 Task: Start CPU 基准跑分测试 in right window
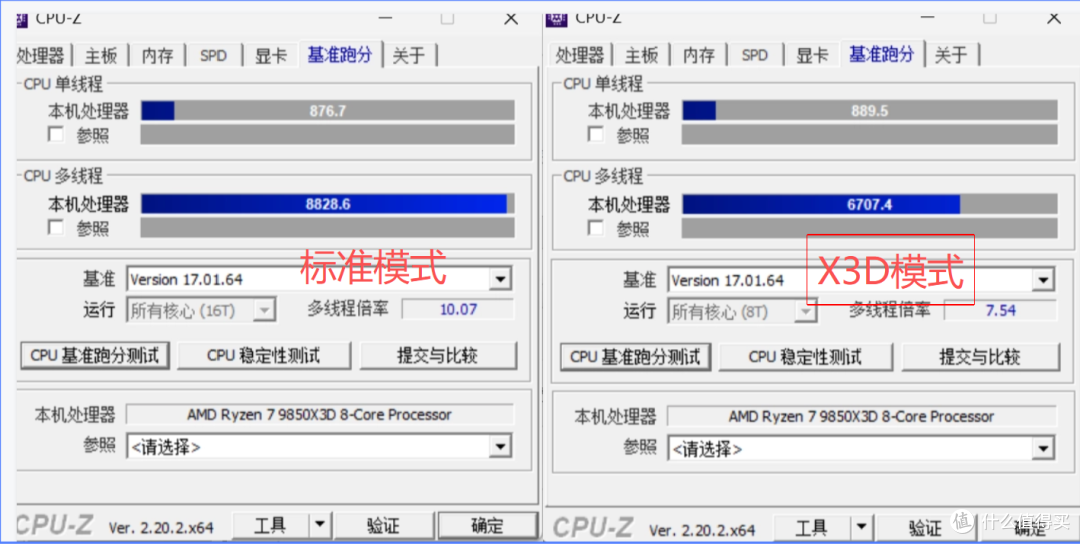pos(635,357)
